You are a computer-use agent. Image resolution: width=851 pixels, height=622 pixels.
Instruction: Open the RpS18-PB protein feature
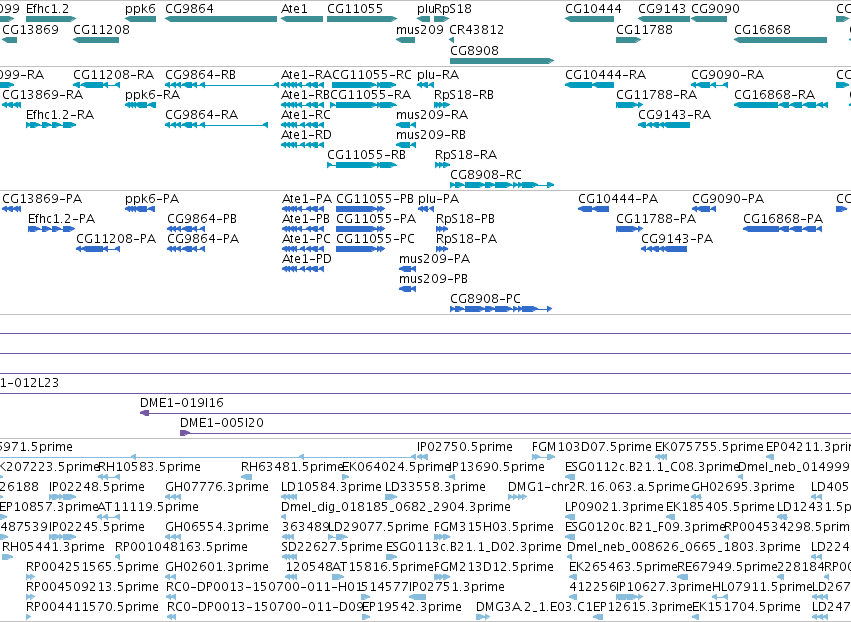click(442, 229)
